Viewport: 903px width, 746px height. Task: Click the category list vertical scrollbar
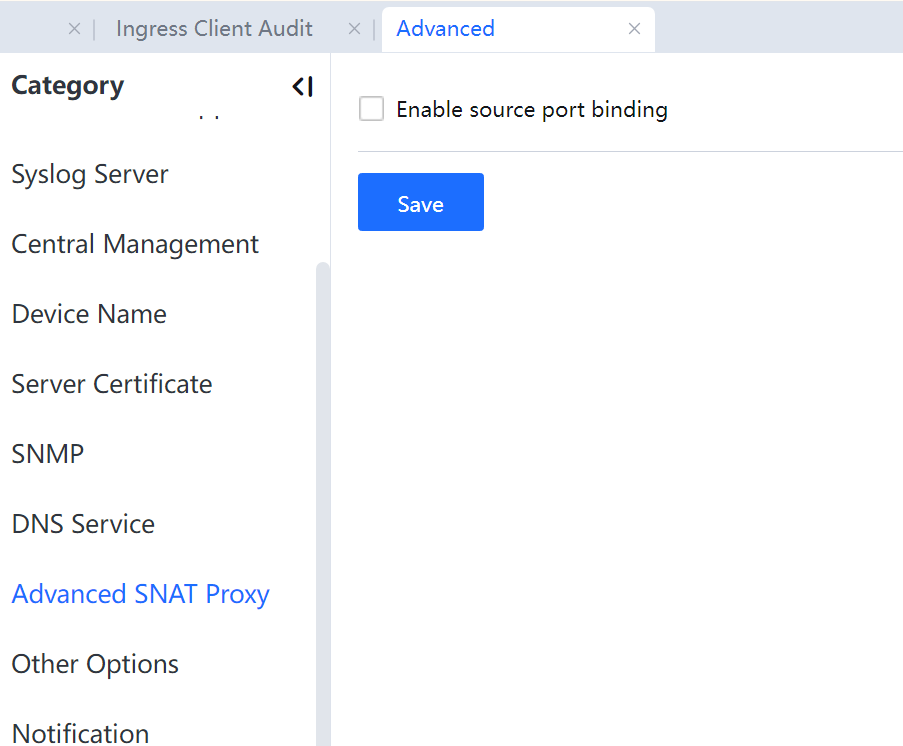click(322, 500)
